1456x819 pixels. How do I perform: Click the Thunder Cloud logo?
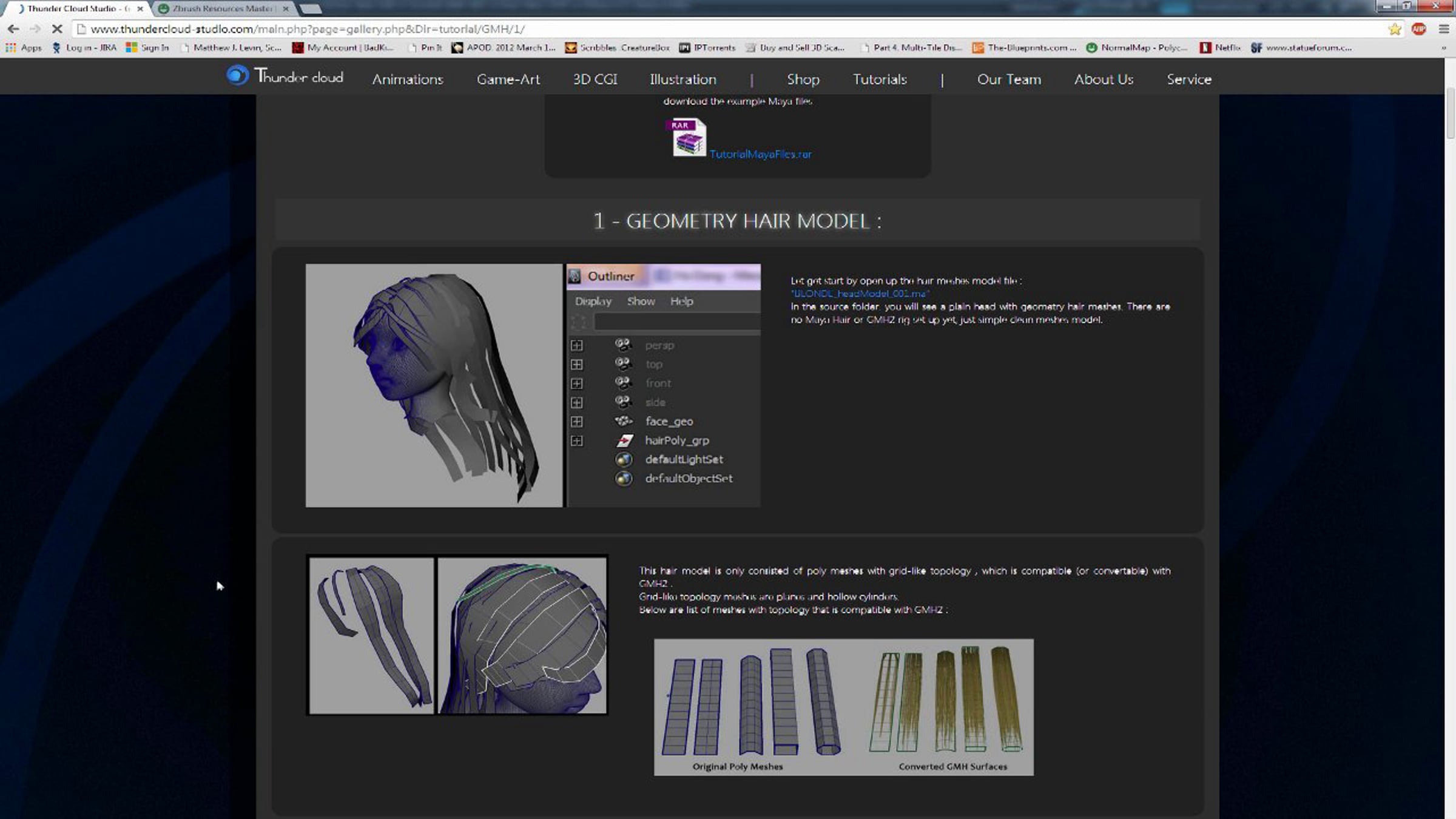[x=285, y=76]
